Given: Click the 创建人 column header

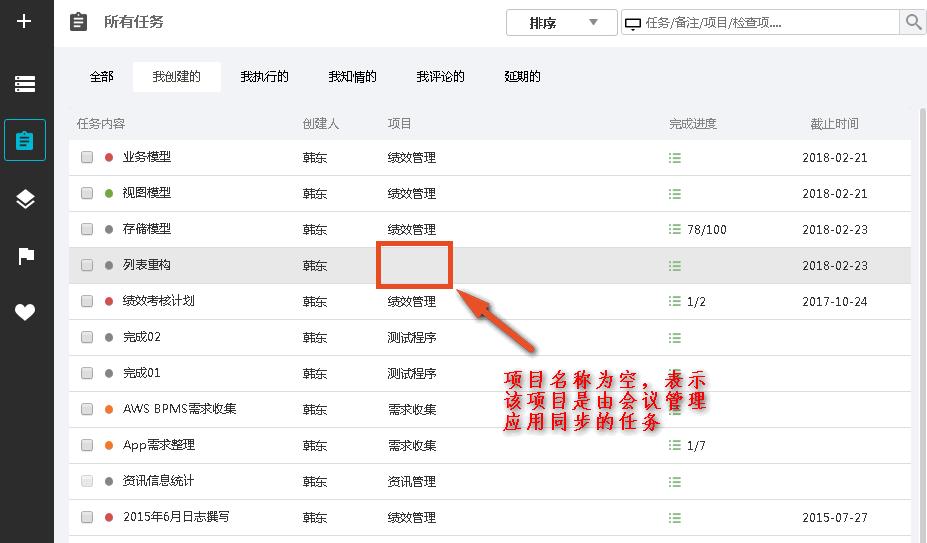Looking at the screenshot, I should tap(321, 124).
